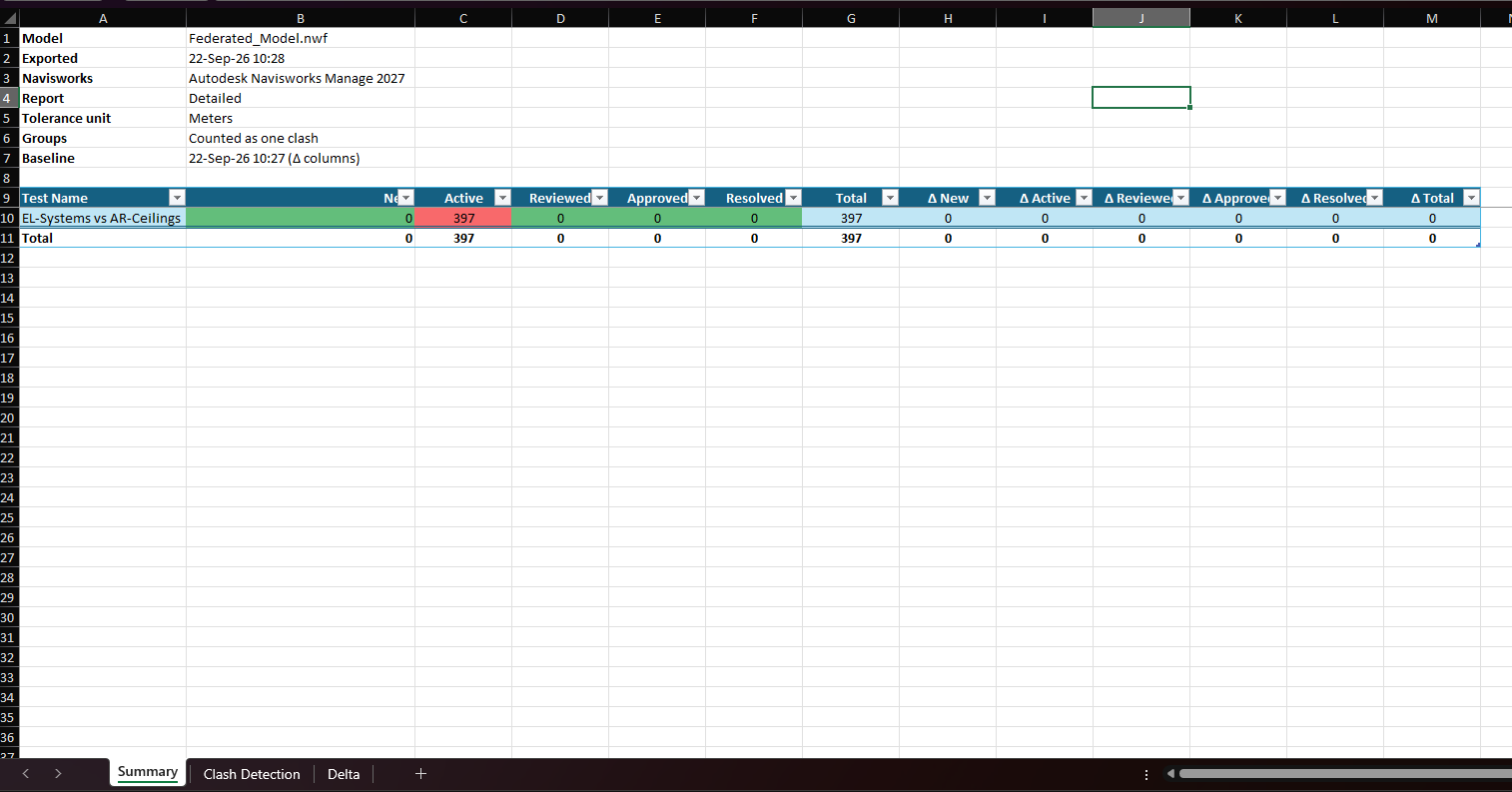Image resolution: width=1512 pixels, height=792 pixels.
Task: Switch to the Summary sheet tab
Action: coord(148,772)
